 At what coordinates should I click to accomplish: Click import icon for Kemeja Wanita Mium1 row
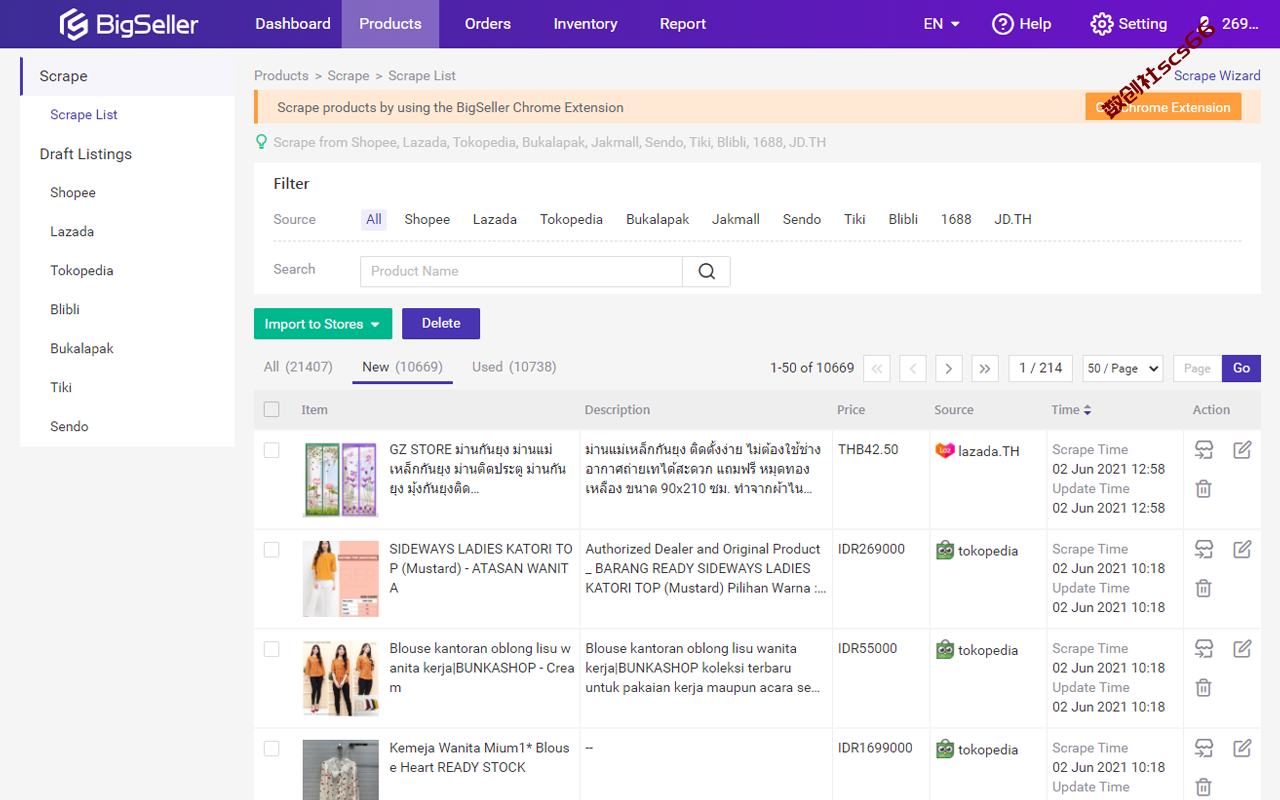[1204, 747]
